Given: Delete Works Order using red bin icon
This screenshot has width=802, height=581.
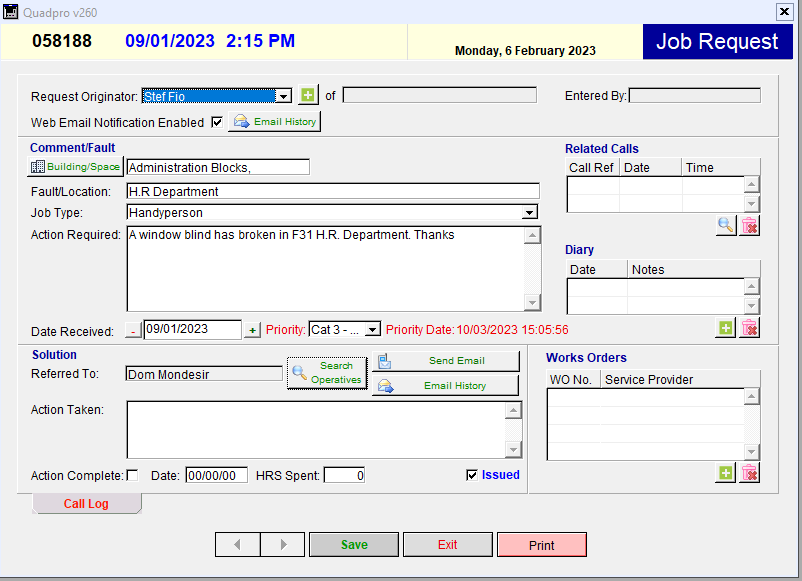Looking at the screenshot, I should coord(749,473).
